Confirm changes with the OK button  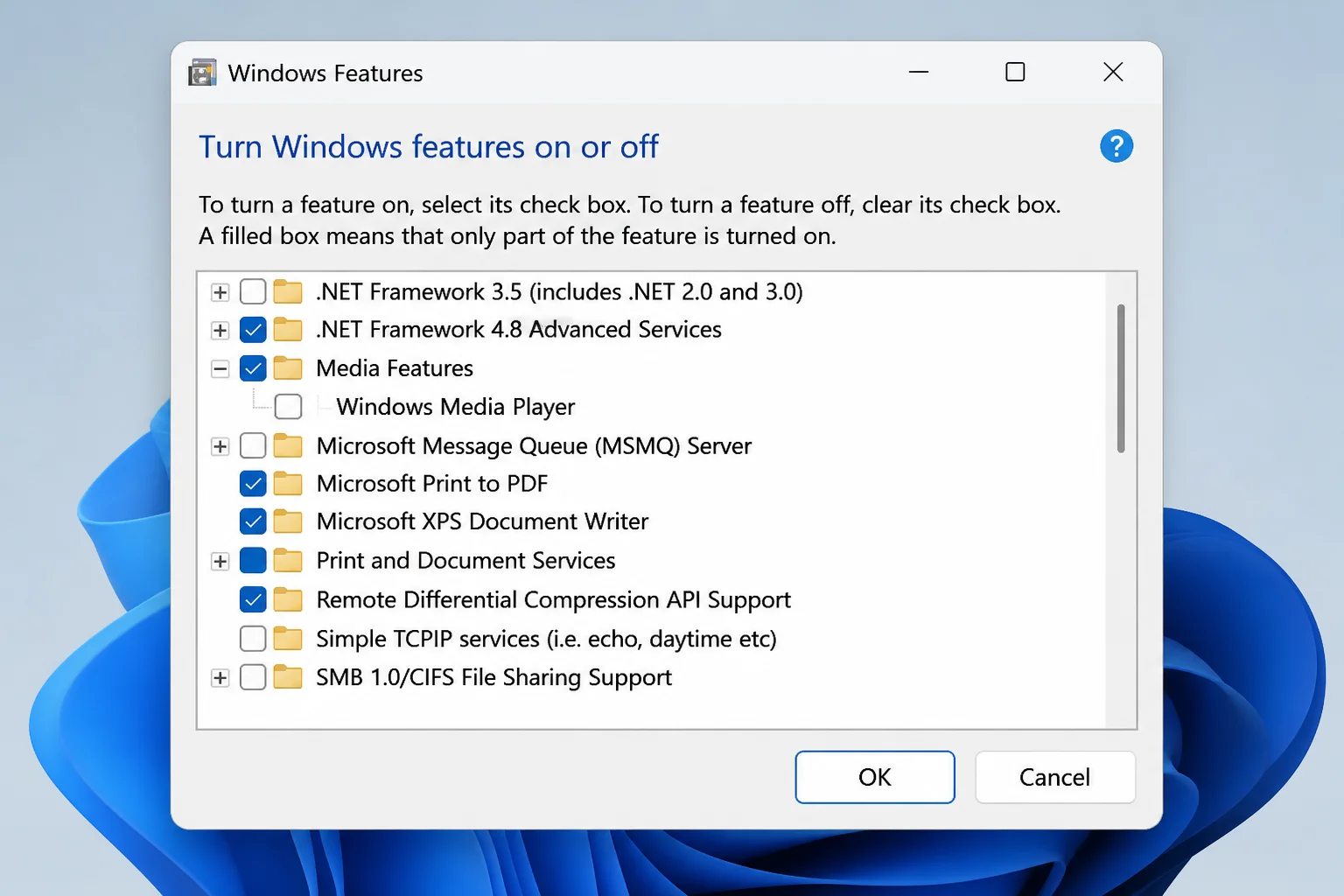coord(875,777)
